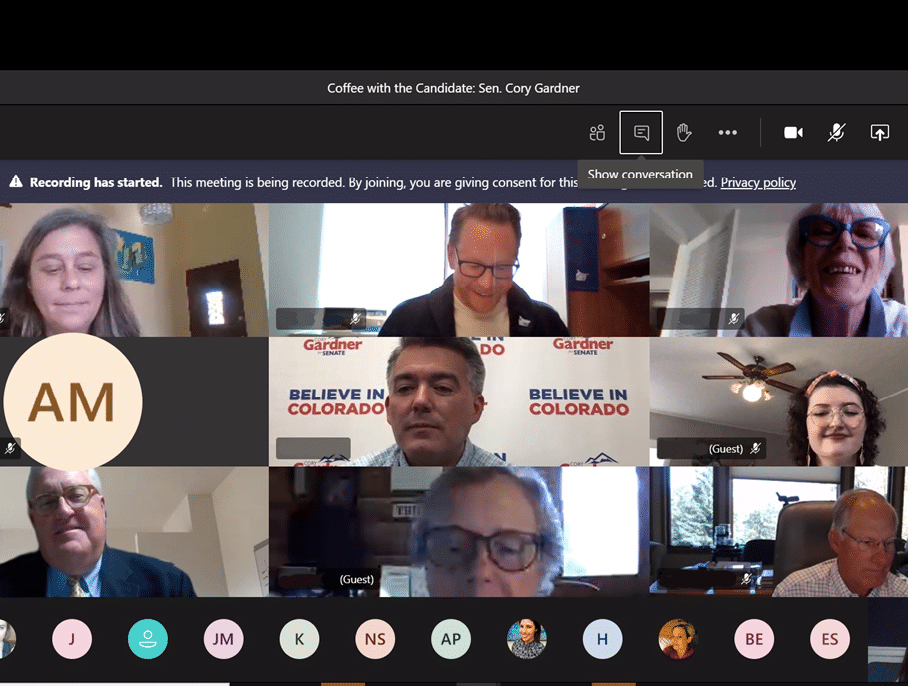Click the recording warning triangle icon
The image size is (908, 686).
click(16, 183)
